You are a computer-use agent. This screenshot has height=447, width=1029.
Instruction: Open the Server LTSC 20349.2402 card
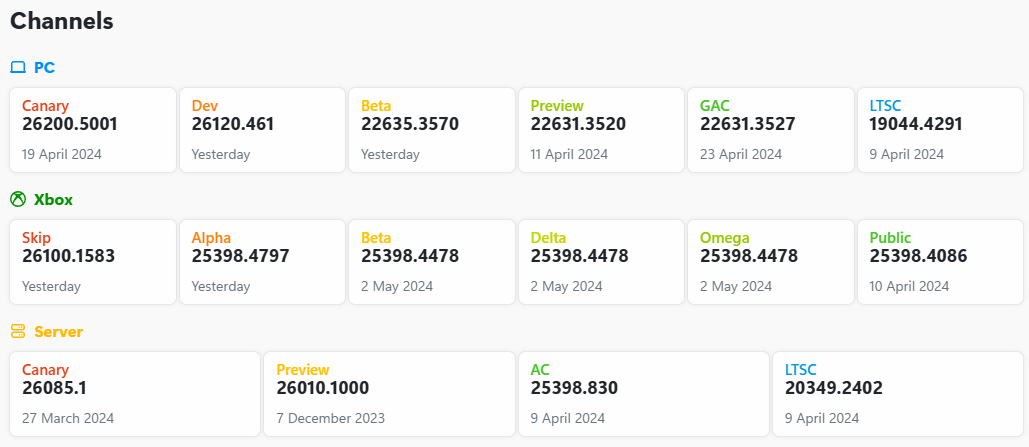(x=898, y=394)
